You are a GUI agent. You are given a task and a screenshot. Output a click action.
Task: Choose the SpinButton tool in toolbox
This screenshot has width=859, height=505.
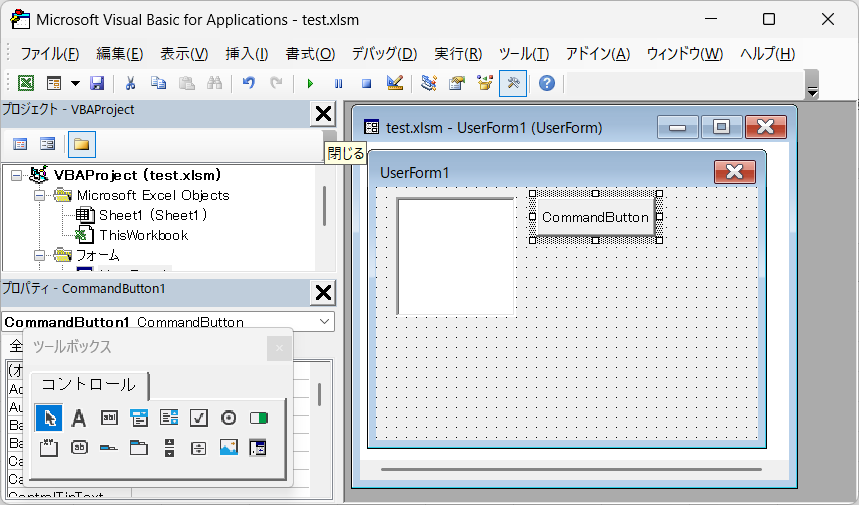(198, 448)
